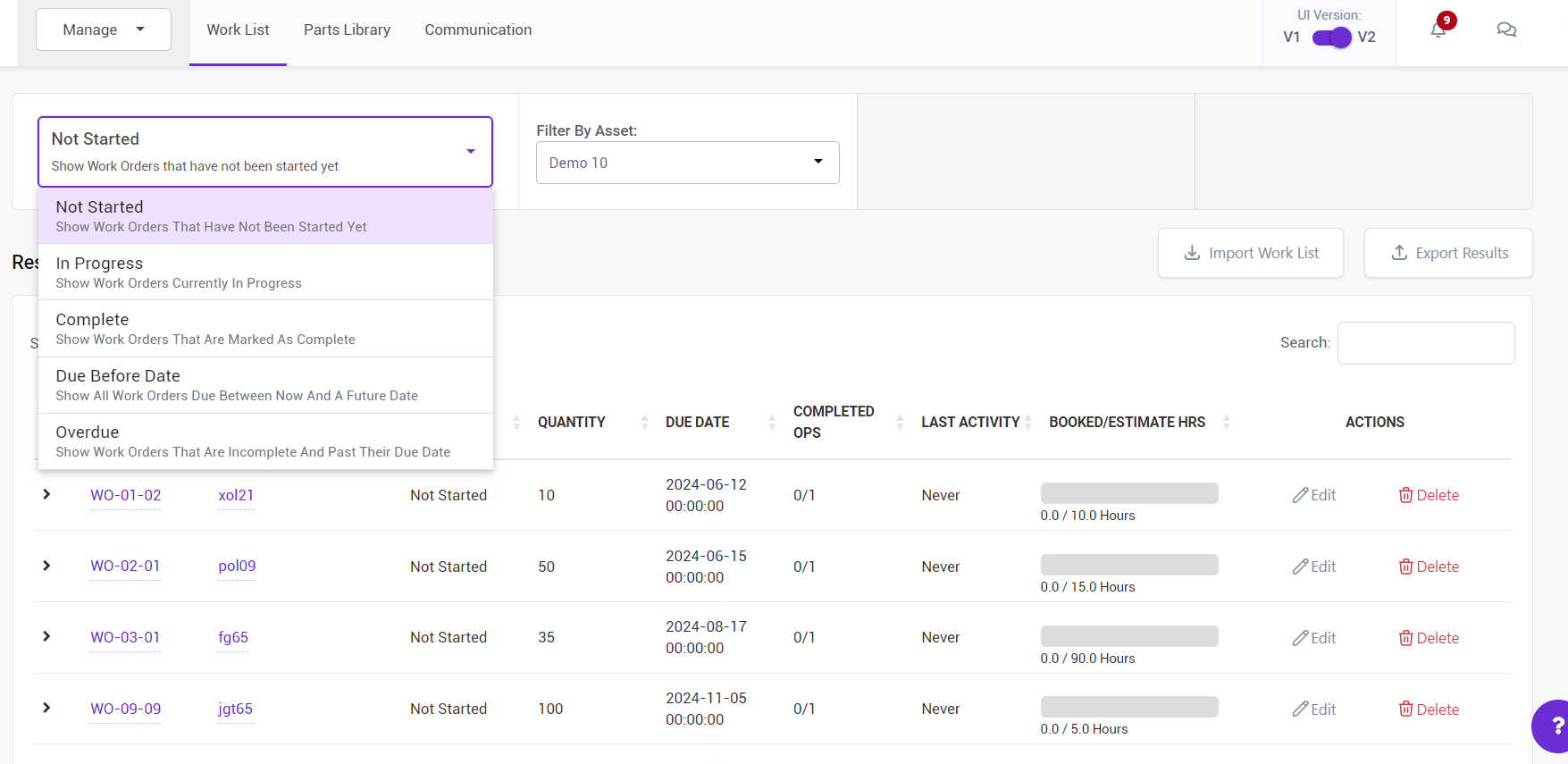The height and width of the screenshot is (764, 1568).
Task: Edit work order WO-02-01
Action: [x=1314, y=567]
